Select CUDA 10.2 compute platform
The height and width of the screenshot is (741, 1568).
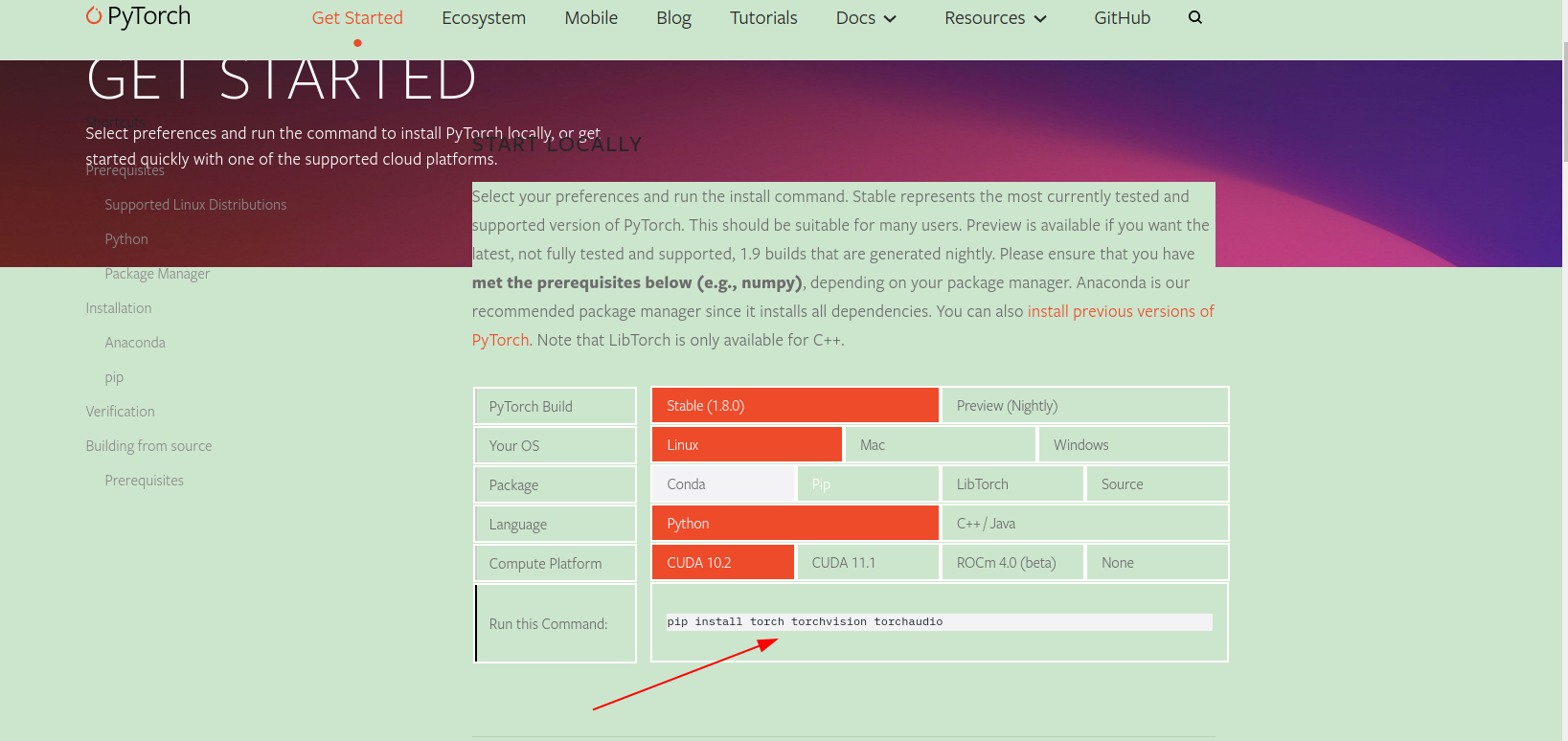point(723,562)
